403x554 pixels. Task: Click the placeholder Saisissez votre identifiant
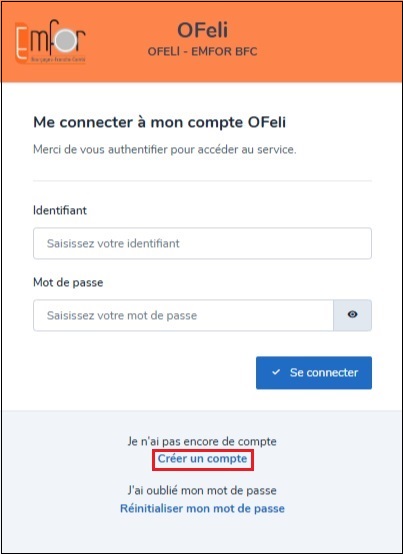[113, 243]
